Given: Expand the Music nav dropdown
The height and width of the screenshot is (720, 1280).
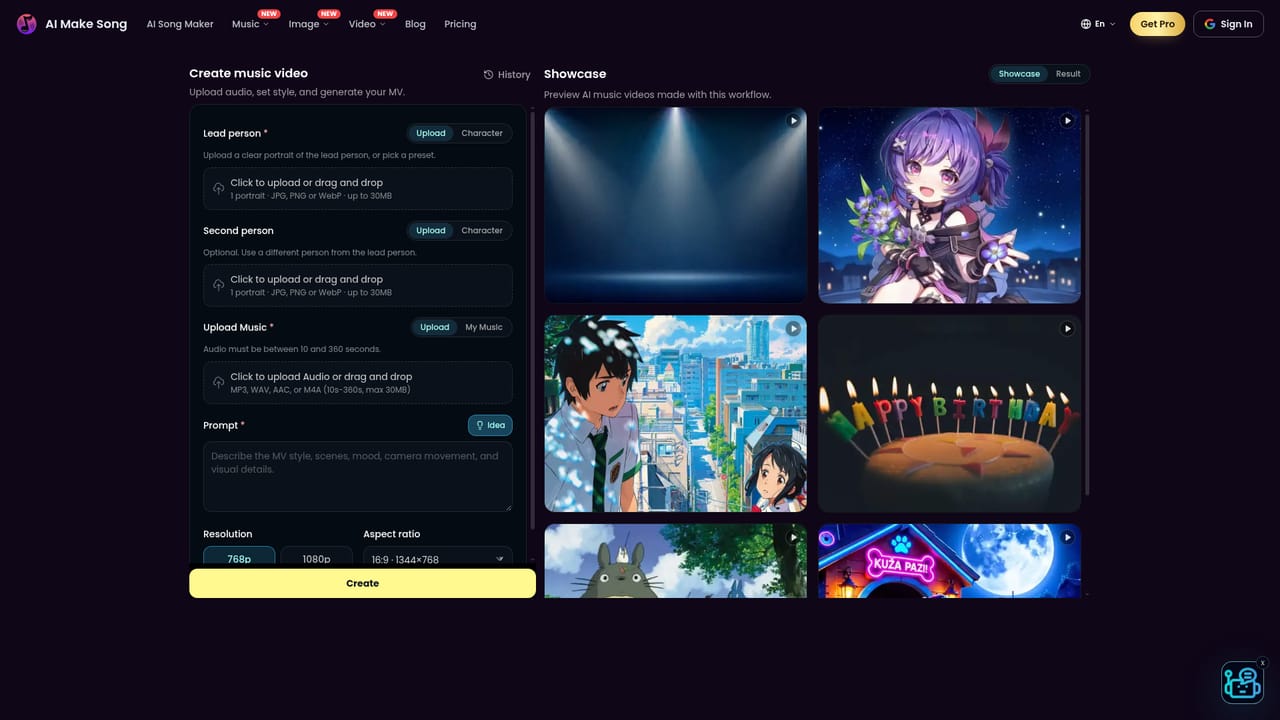Looking at the screenshot, I should pyautogui.click(x=250, y=24).
